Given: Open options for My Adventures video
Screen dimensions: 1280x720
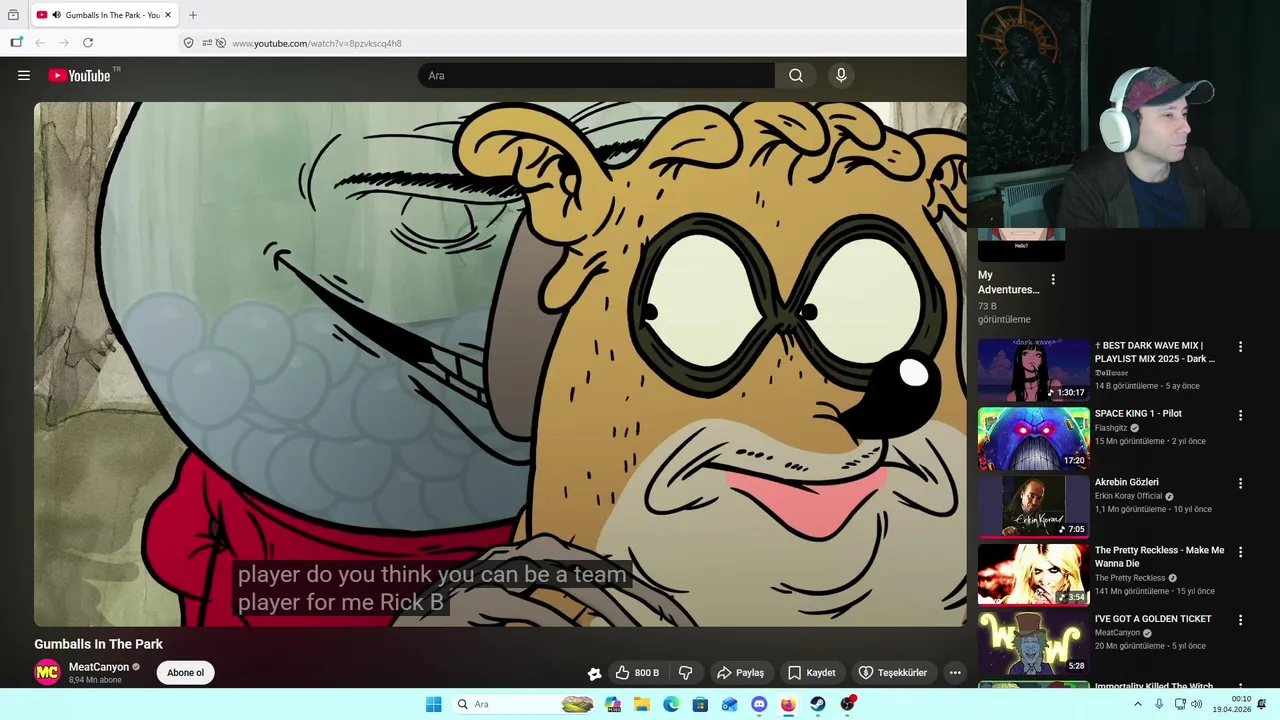Looking at the screenshot, I should [x=1053, y=280].
